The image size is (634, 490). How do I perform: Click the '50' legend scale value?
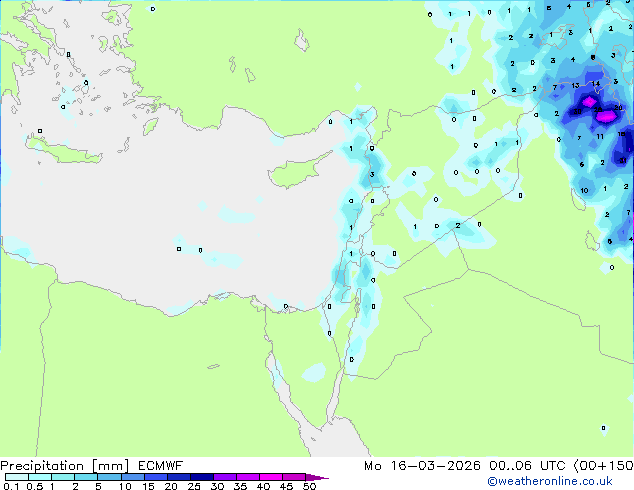coord(309,486)
